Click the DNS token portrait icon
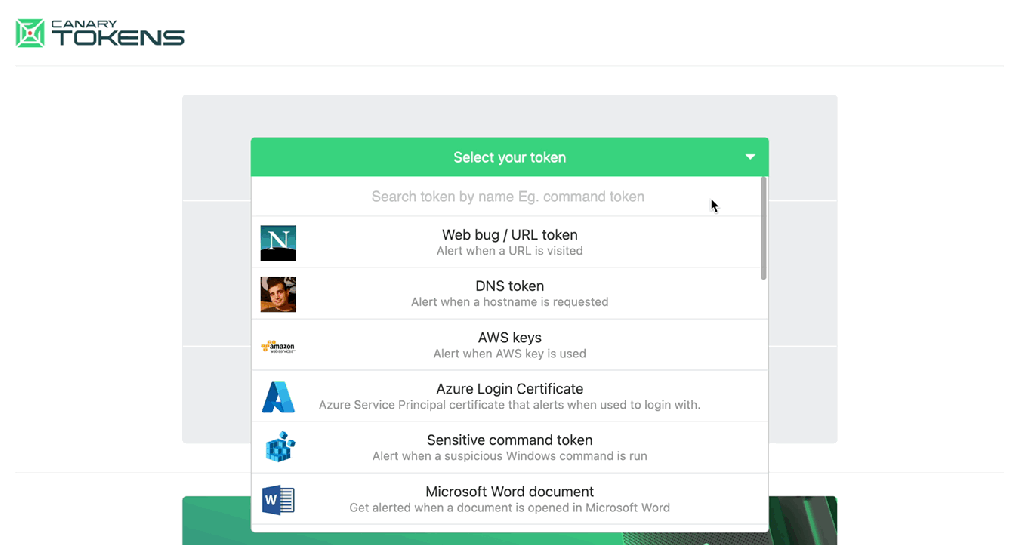1024x545 pixels. 278,294
